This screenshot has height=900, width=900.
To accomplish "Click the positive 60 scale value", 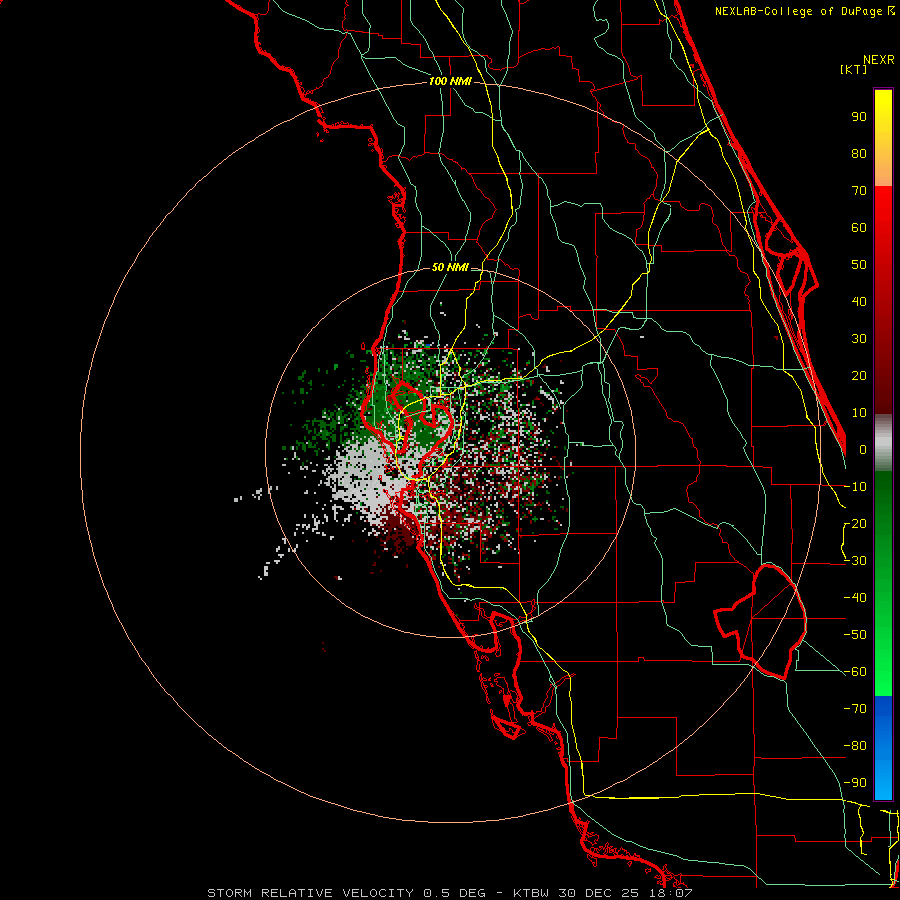I will click(859, 227).
